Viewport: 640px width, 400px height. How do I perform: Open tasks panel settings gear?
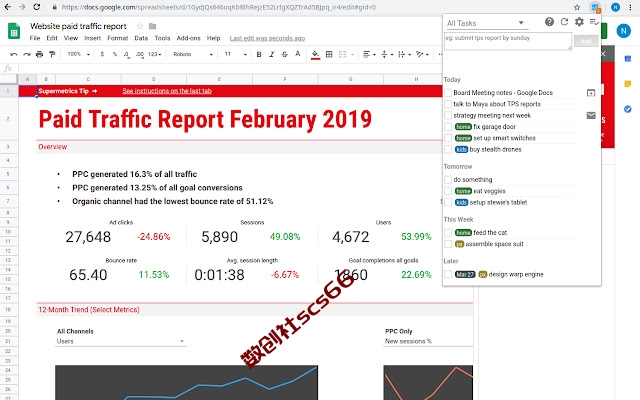tap(579, 22)
